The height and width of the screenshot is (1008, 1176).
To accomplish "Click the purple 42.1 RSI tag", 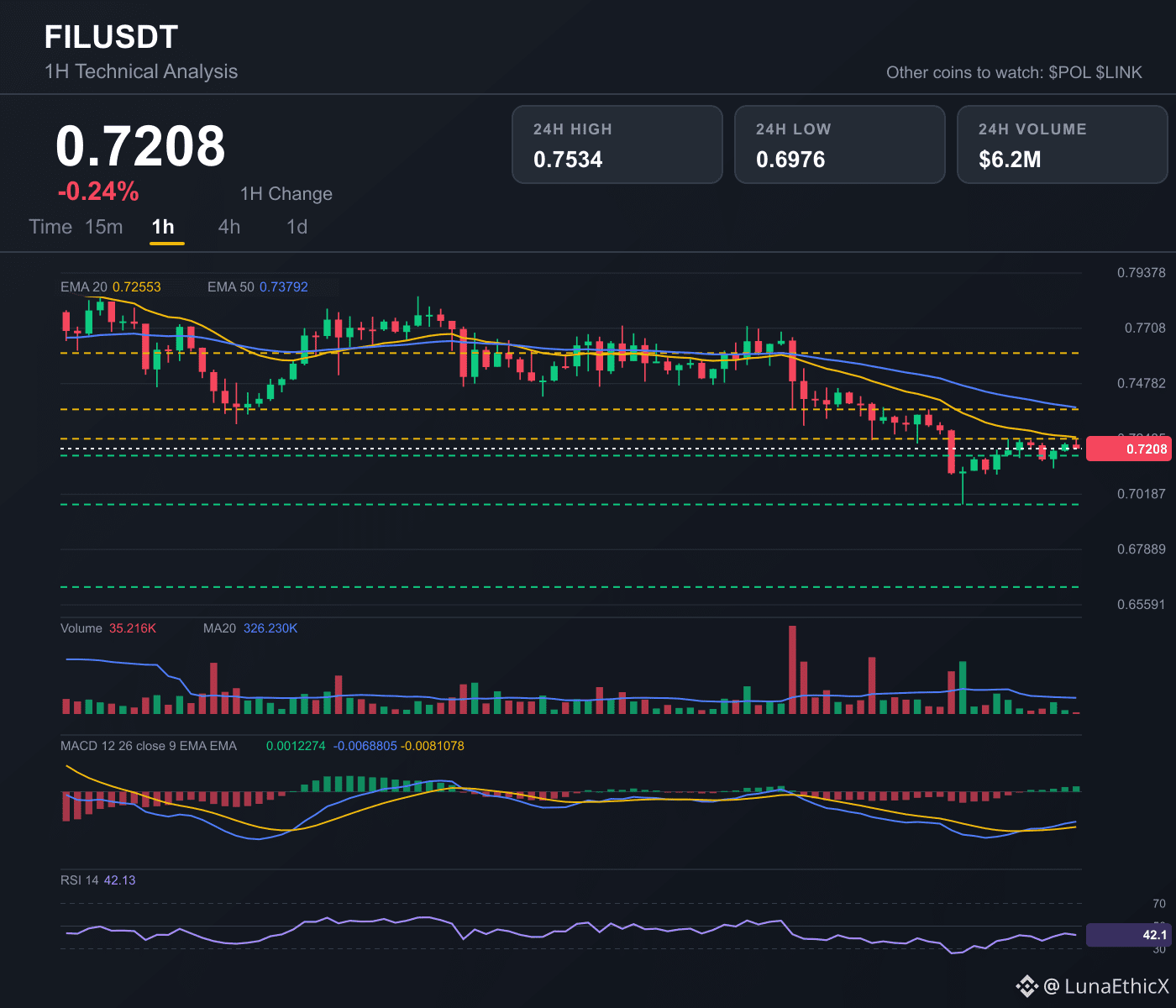I will click(x=1128, y=935).
